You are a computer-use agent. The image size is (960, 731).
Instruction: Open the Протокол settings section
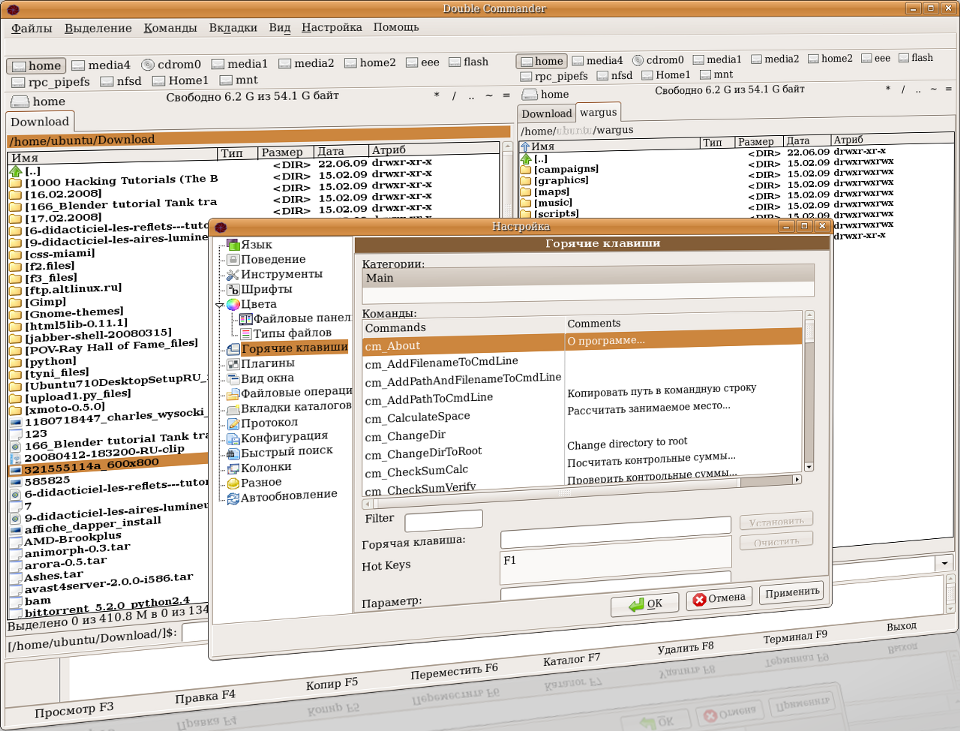click(269, 422)
